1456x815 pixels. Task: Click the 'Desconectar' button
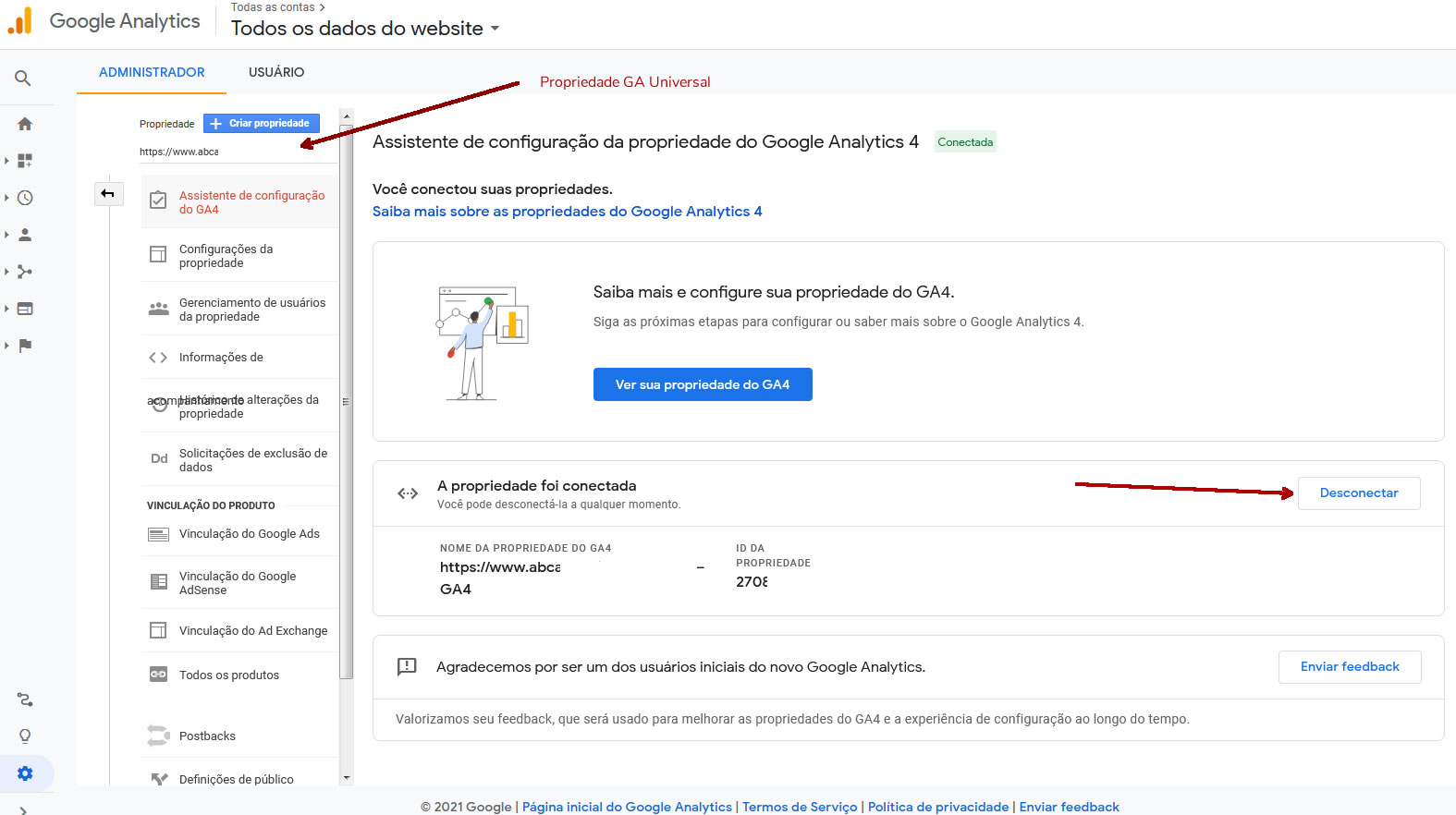coord(1359,493)
